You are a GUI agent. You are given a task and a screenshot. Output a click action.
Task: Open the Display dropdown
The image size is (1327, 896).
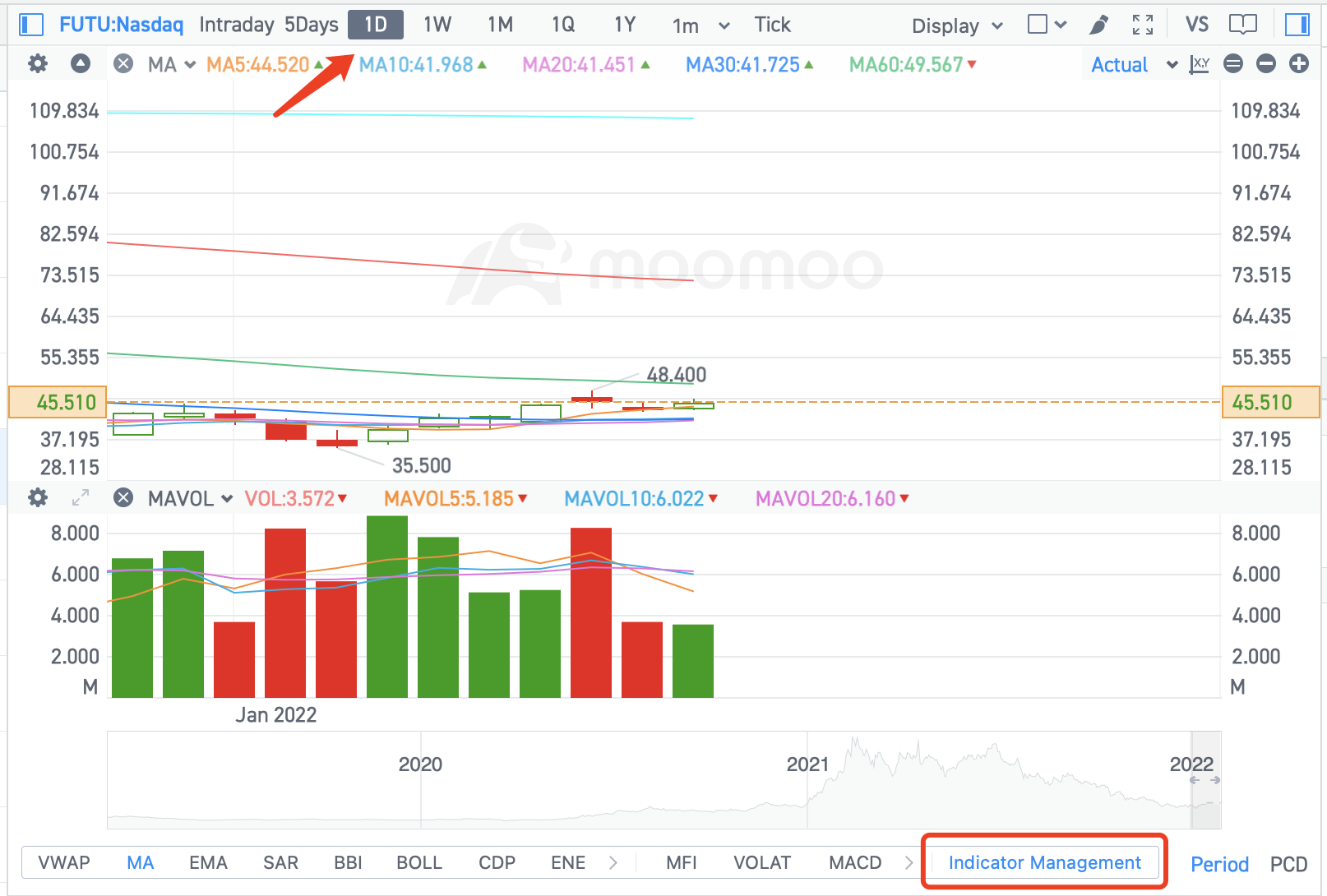957,26
